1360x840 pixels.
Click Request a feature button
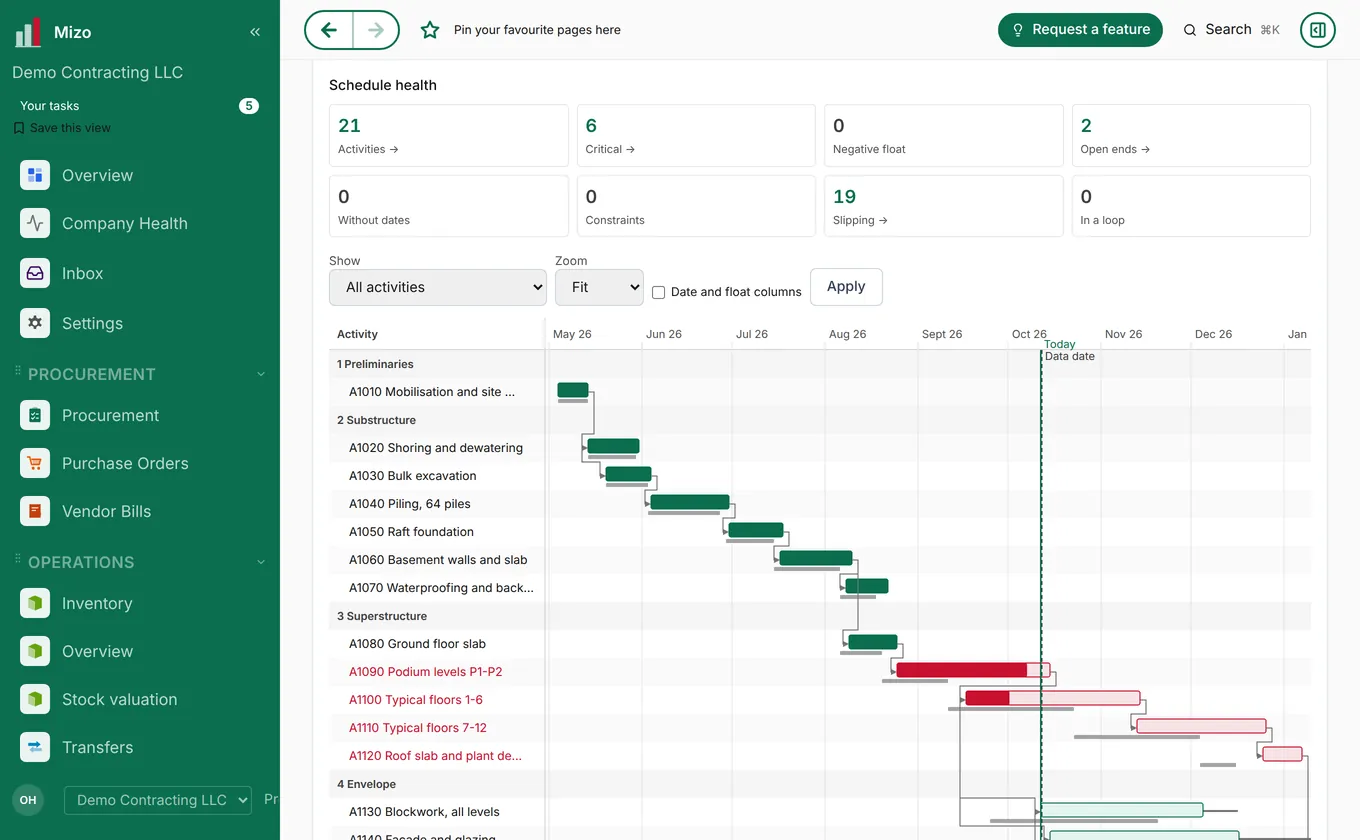1080,30
